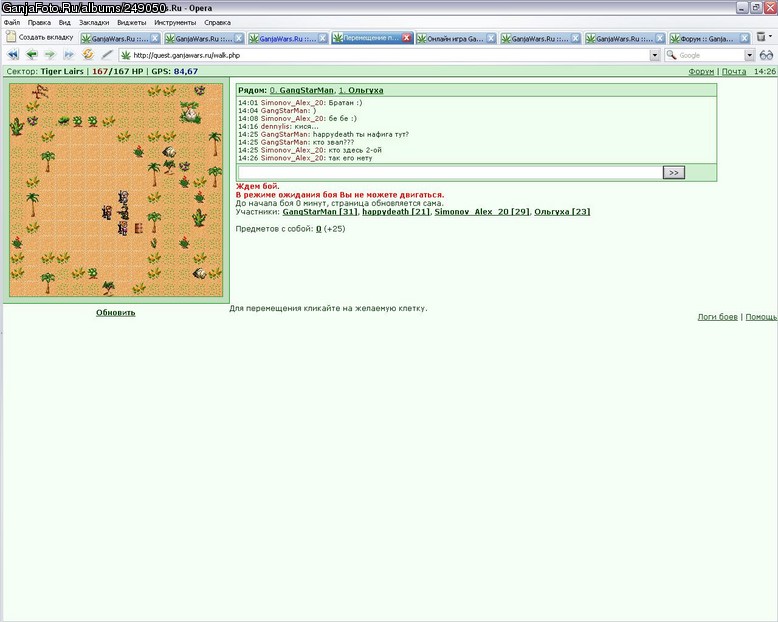Viewport: 778px width, 622px height.
Task: Click the 'Ждем бой.' red status text
Action: pos(258,187)
